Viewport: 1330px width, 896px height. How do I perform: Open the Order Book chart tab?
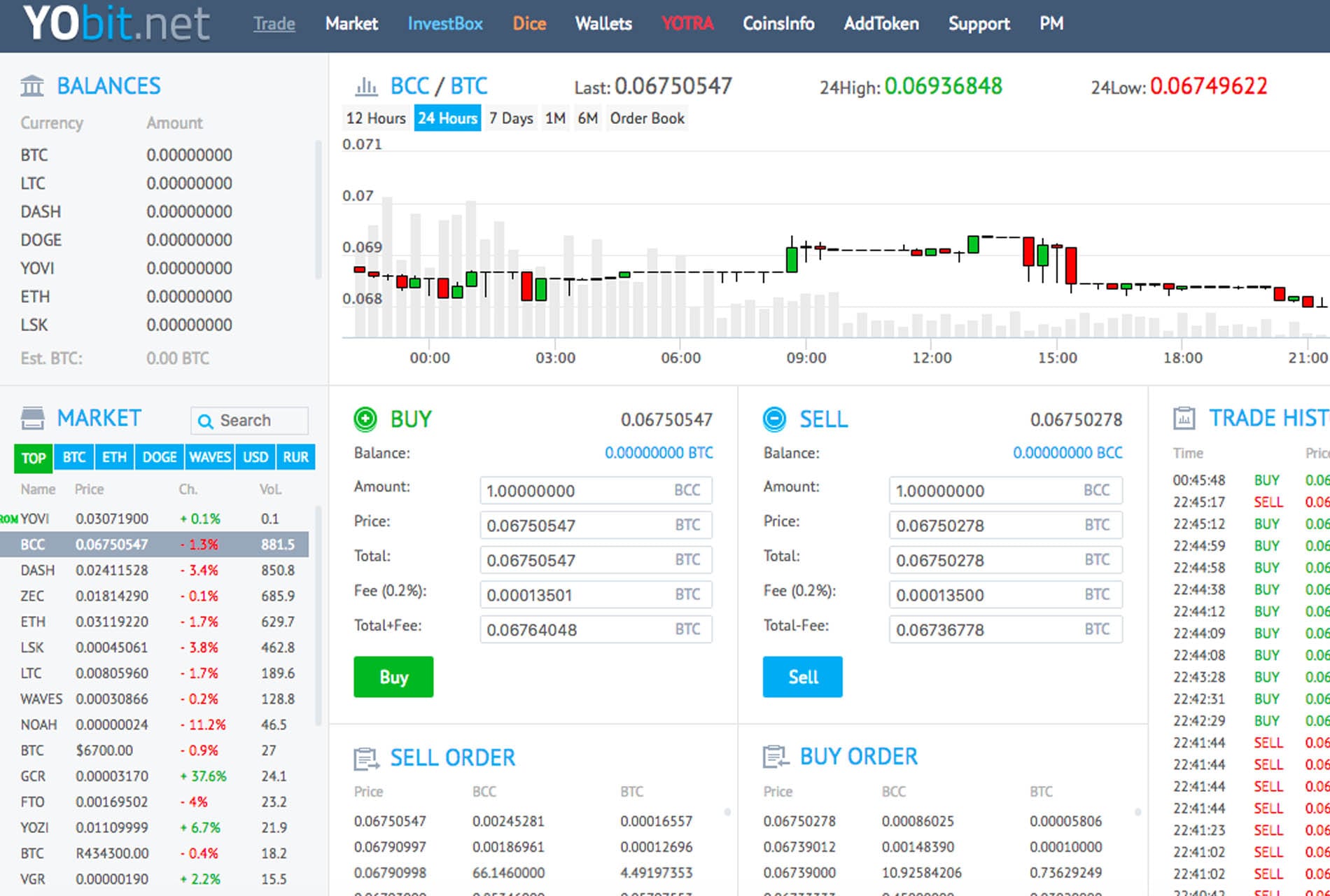(647, 118)
